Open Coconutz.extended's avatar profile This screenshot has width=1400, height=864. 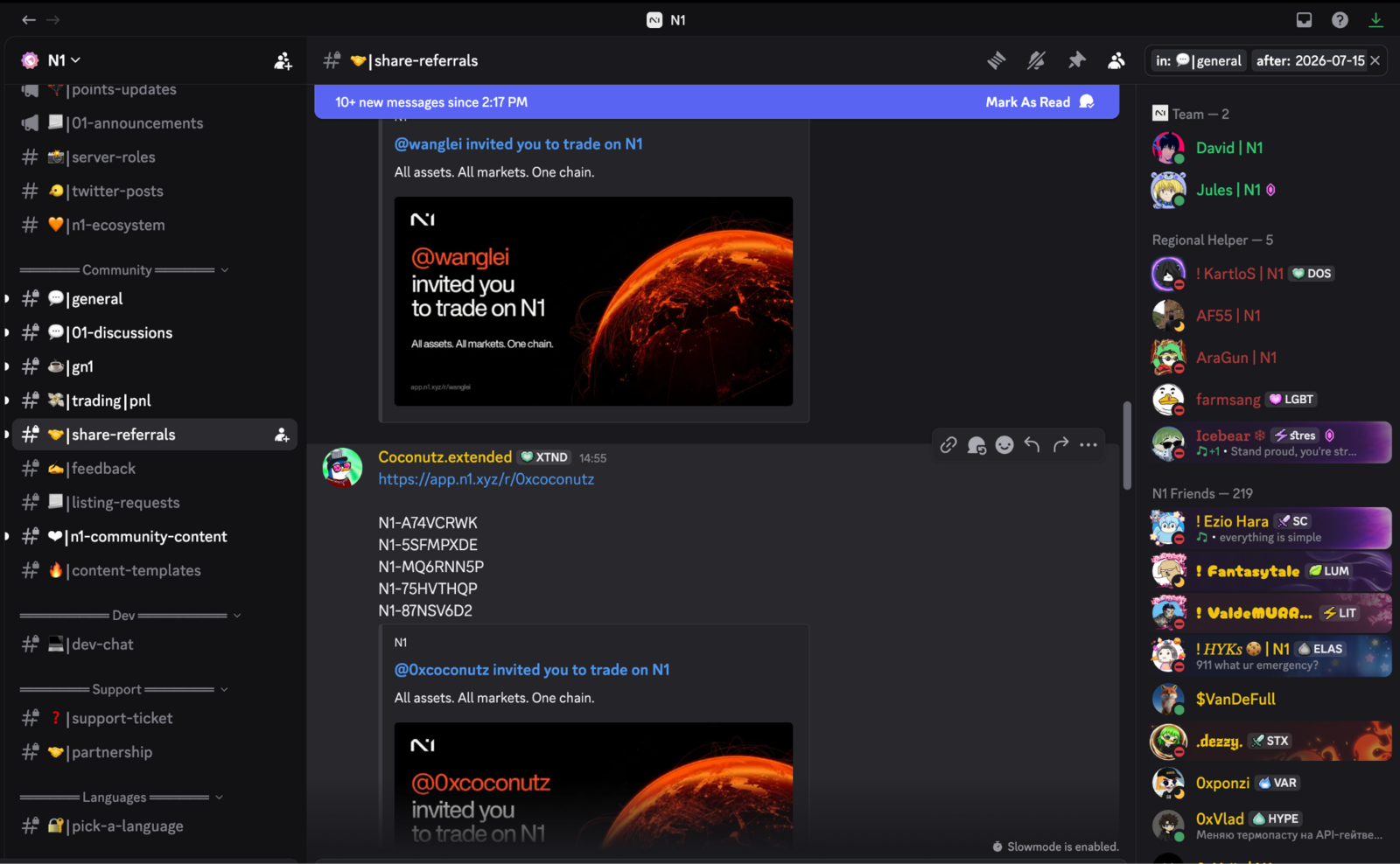coord(342,468)
